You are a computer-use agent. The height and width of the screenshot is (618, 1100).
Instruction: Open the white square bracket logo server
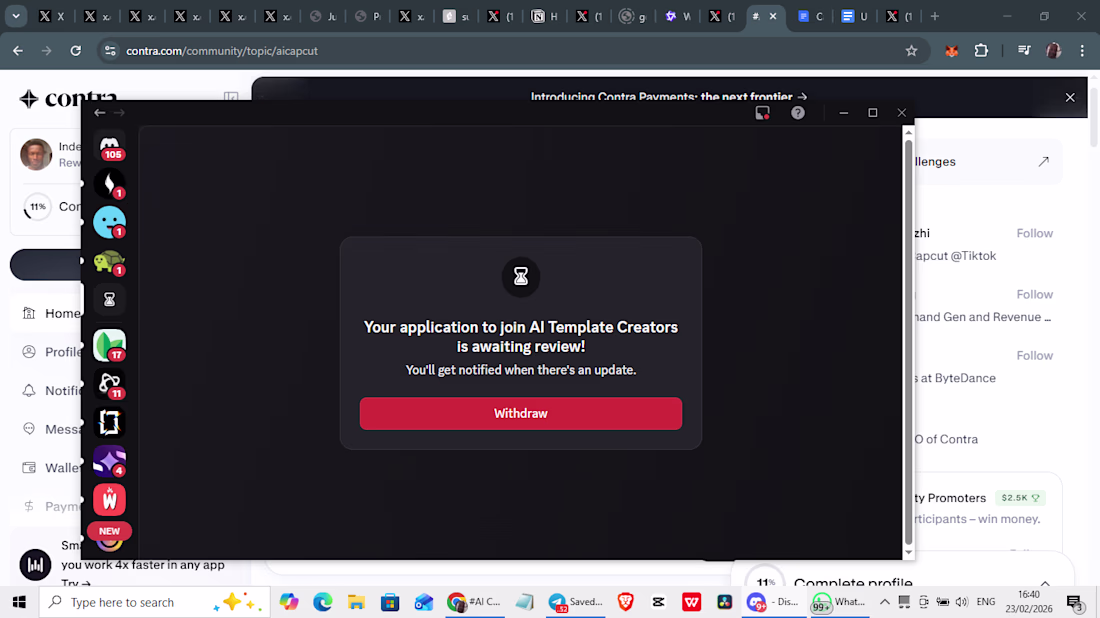click(x=109, y=422)
